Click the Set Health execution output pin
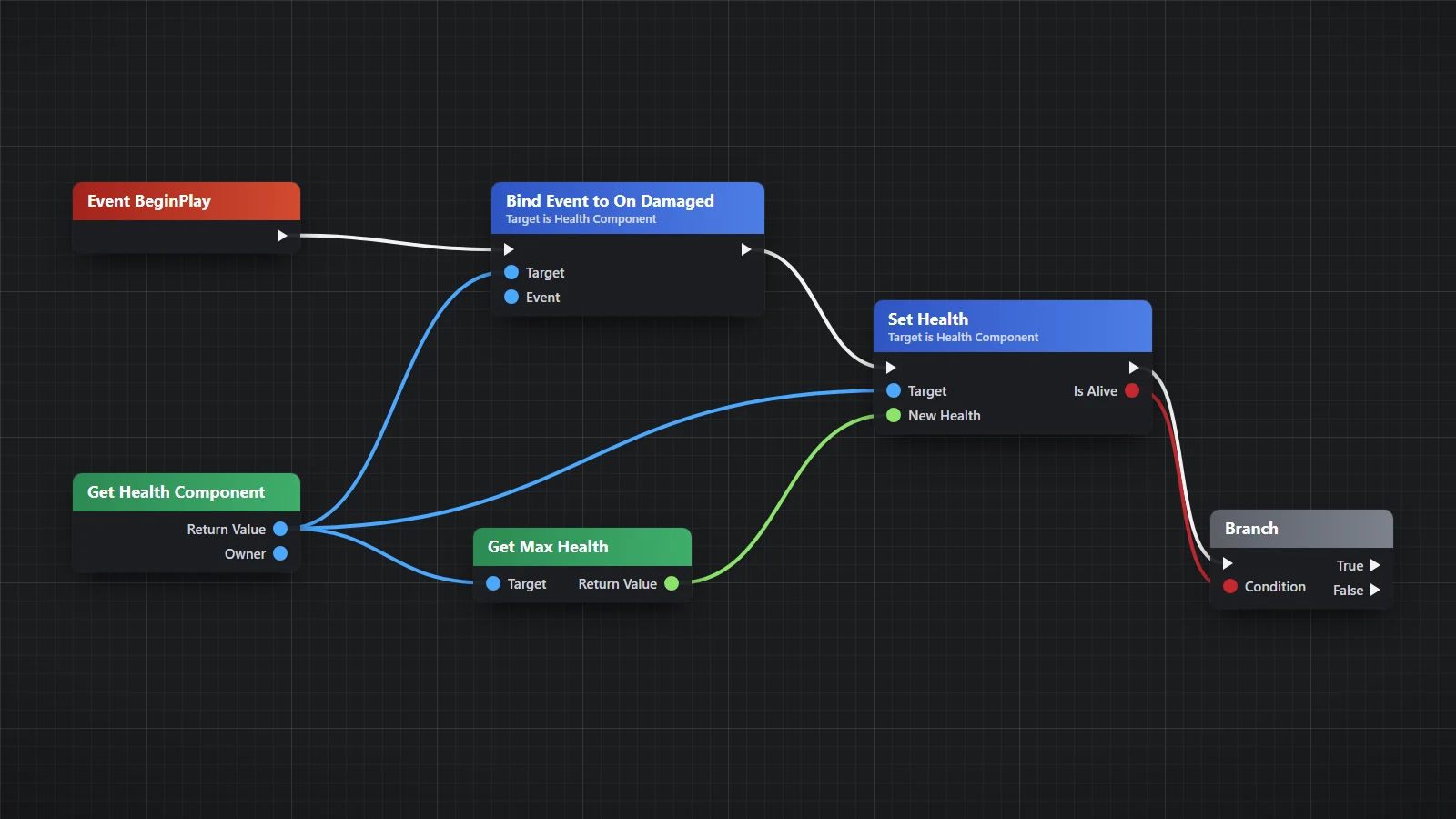The width and height of the screenshot is (1456, 819). (x=1134, y=368)
